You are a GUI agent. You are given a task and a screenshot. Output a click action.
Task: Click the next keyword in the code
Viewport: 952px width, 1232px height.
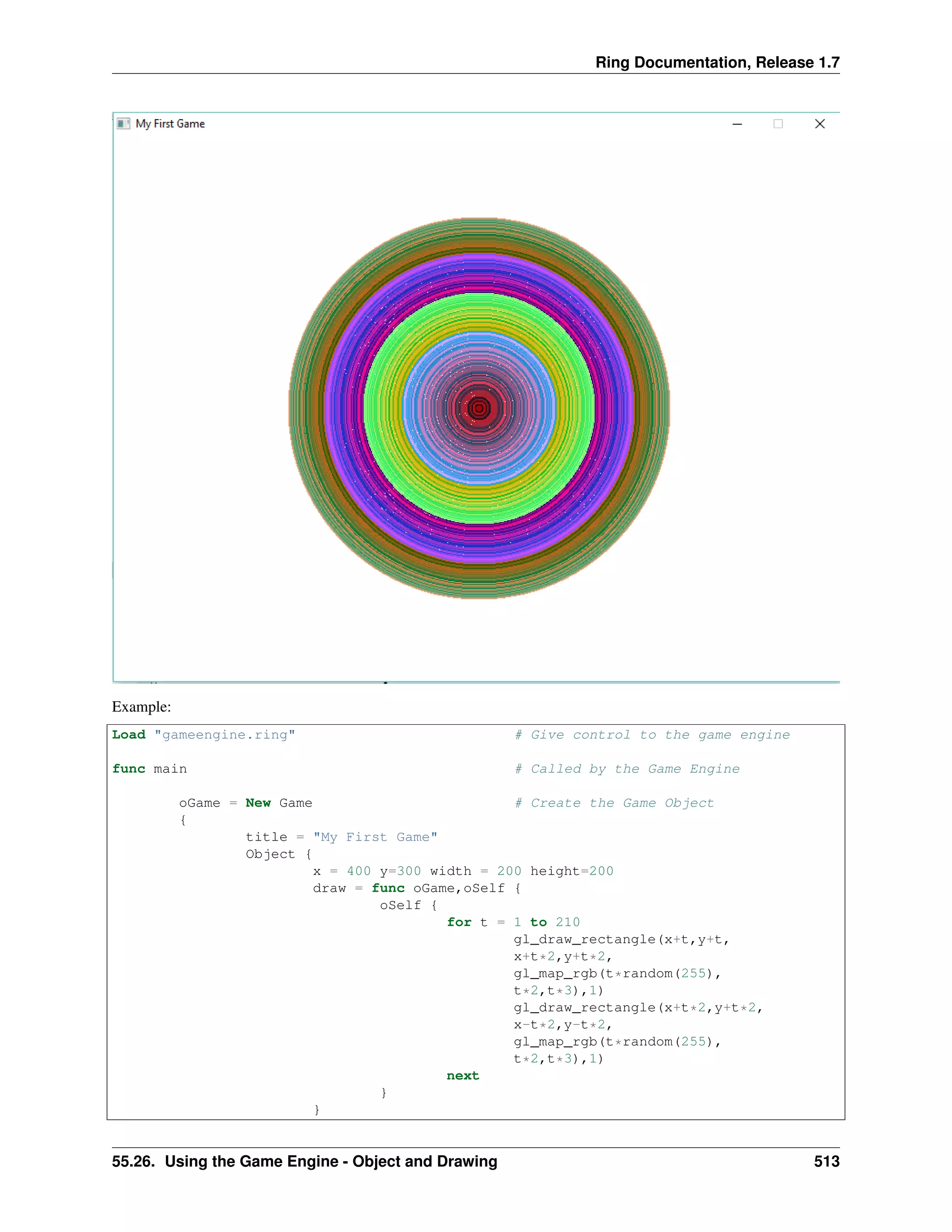(x=463, y=1075)
